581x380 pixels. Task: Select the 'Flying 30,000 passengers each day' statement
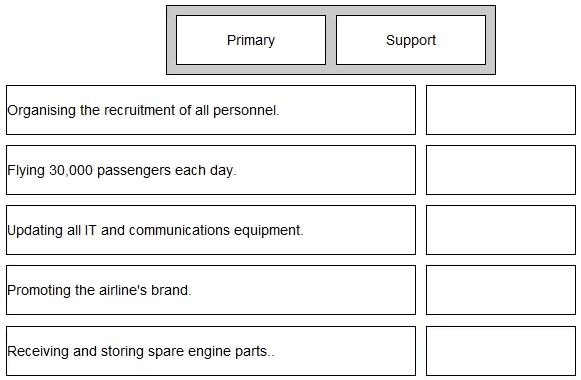(x=211, y=170)
